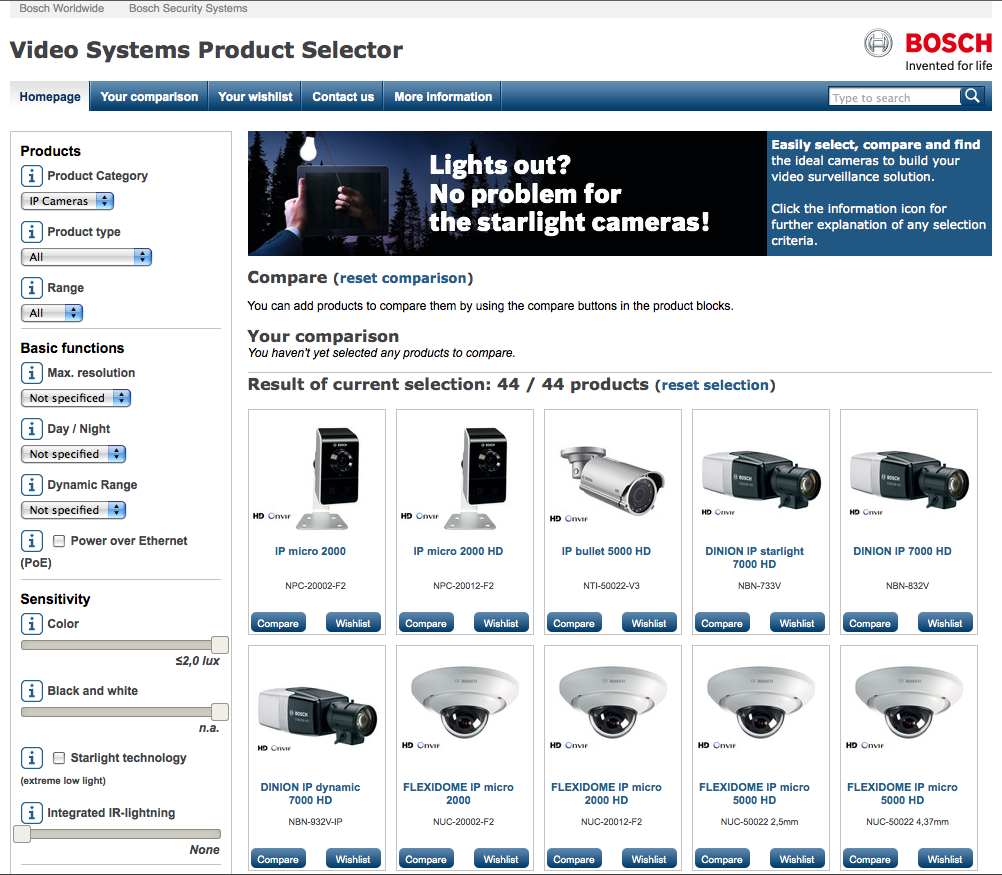Click the Starlight technology info icon
This screenshot has height=875, width=1002.
point(31,758)
